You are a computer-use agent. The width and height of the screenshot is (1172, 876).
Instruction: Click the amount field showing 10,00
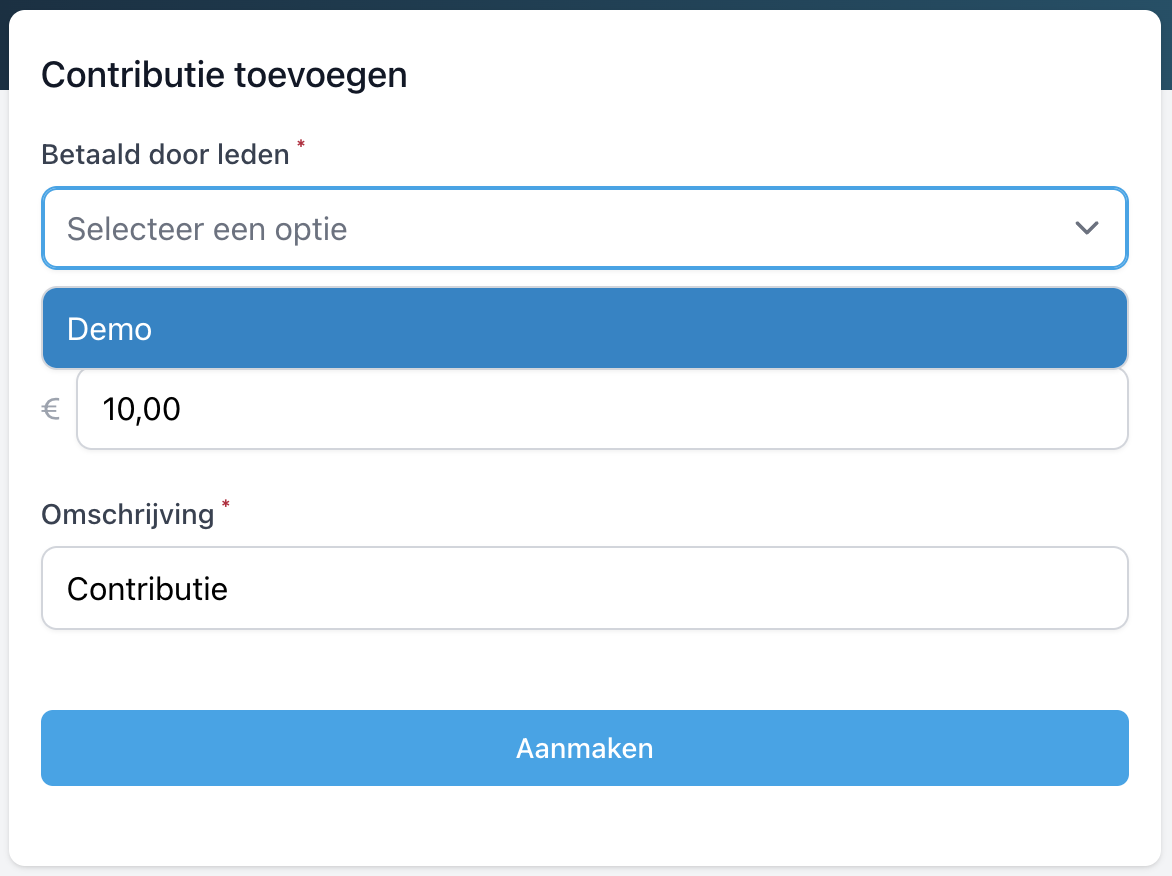[x=602, y=409]
